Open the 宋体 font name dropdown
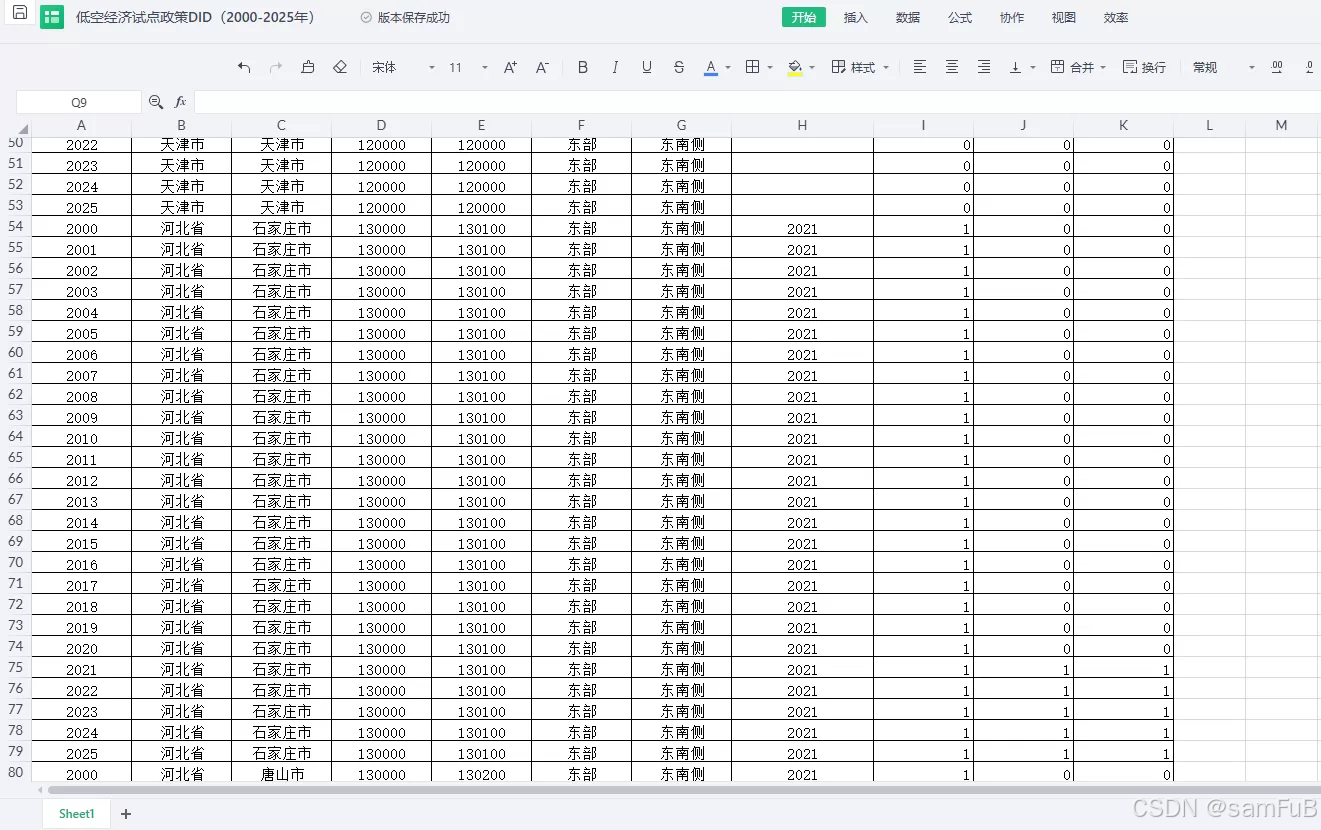This screenshot has width=1321, height=830. point(403,67)
